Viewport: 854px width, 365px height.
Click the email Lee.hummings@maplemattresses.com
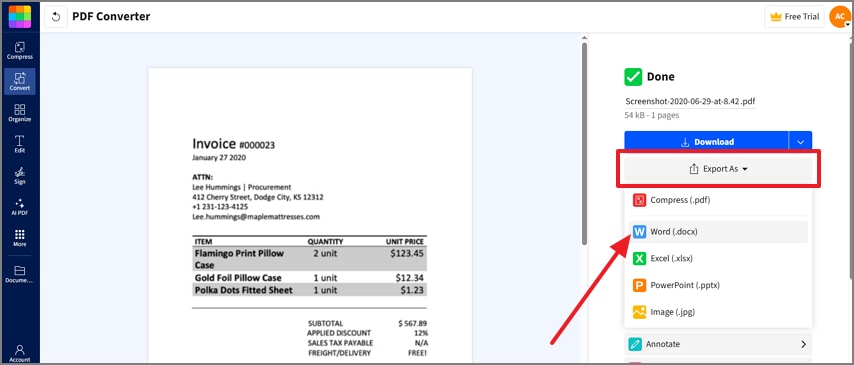(256, 216)
